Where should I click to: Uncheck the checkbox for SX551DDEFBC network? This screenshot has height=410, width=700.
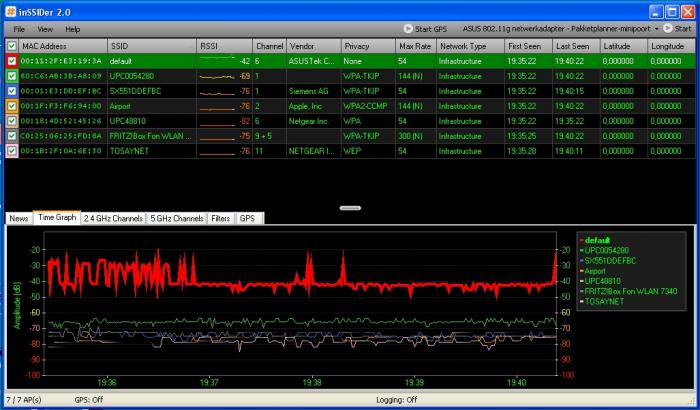point(12,91)
